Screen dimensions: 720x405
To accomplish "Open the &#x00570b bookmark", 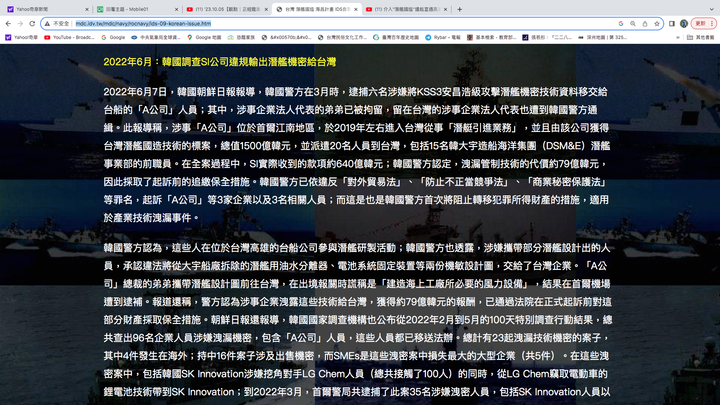I will 287,37.
